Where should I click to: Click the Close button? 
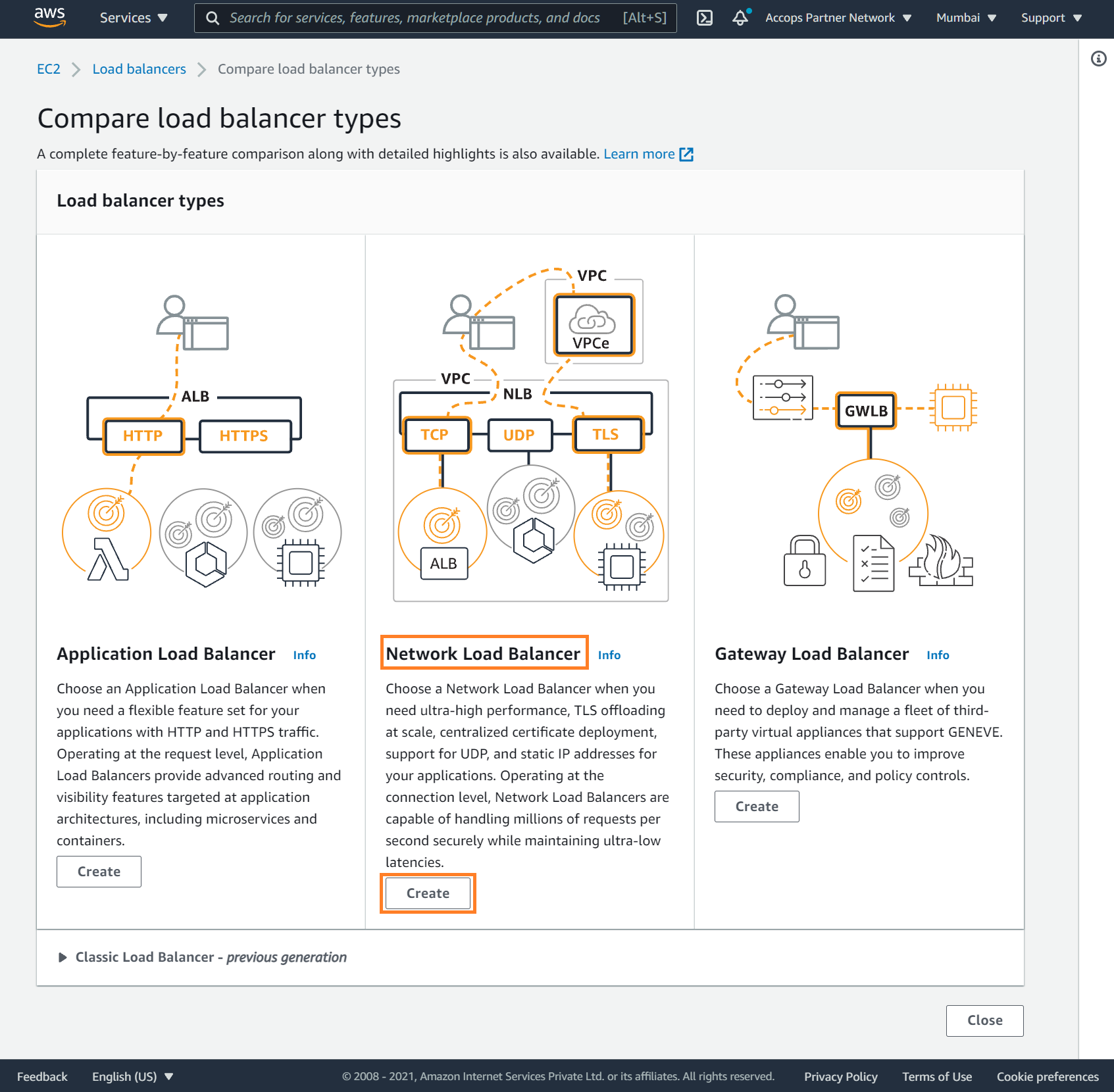pos(984,1020)
